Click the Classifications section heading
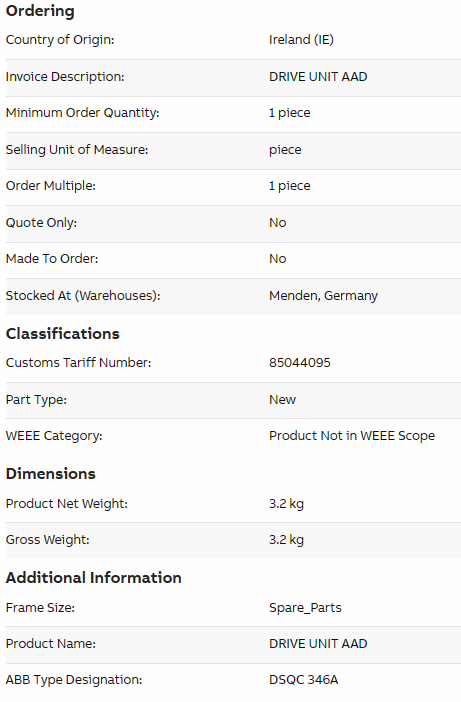This screenshot has height=702, width=461. [x=63, y=334]
